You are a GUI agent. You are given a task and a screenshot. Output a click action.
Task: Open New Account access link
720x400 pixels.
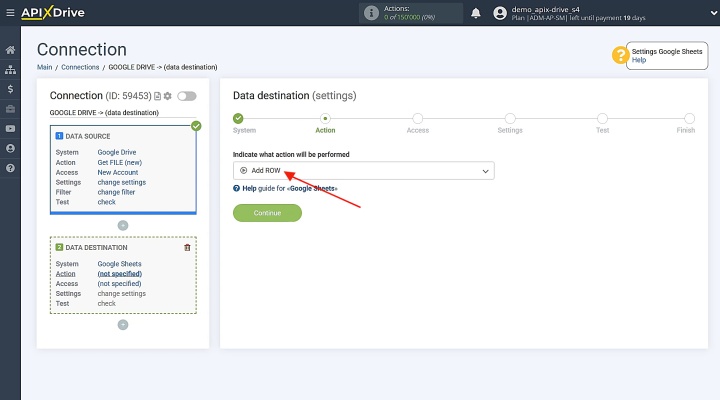[x=118, y=172]
